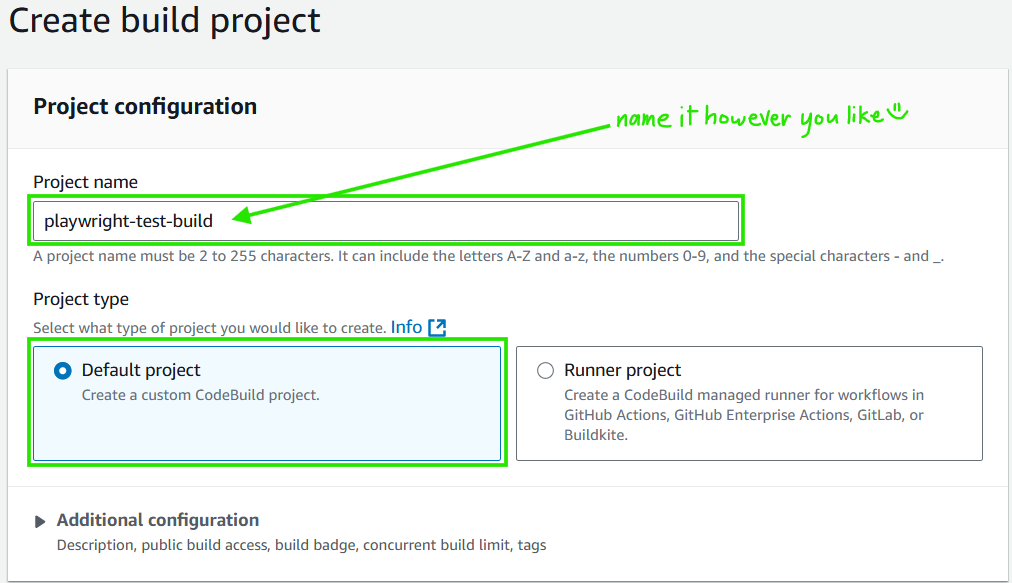Screen dimensions: 1012x583
Task: Click the Project type label
Action: (x=81, y=299)
